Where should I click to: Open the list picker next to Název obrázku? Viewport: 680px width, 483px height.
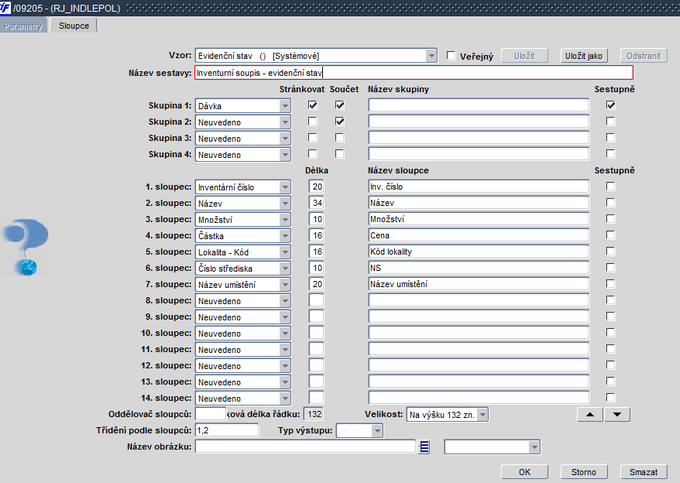pyautogui.click(x=424, y=447)
